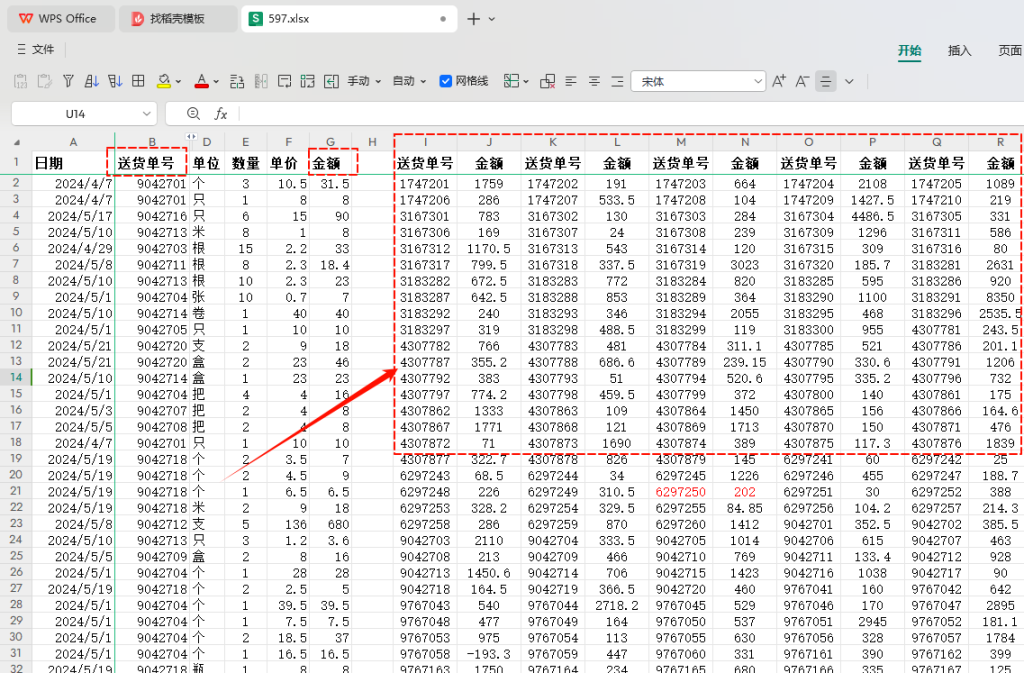Switch to the WPS Office home tab
1024x673 pixels.
[x=60, y=19]
